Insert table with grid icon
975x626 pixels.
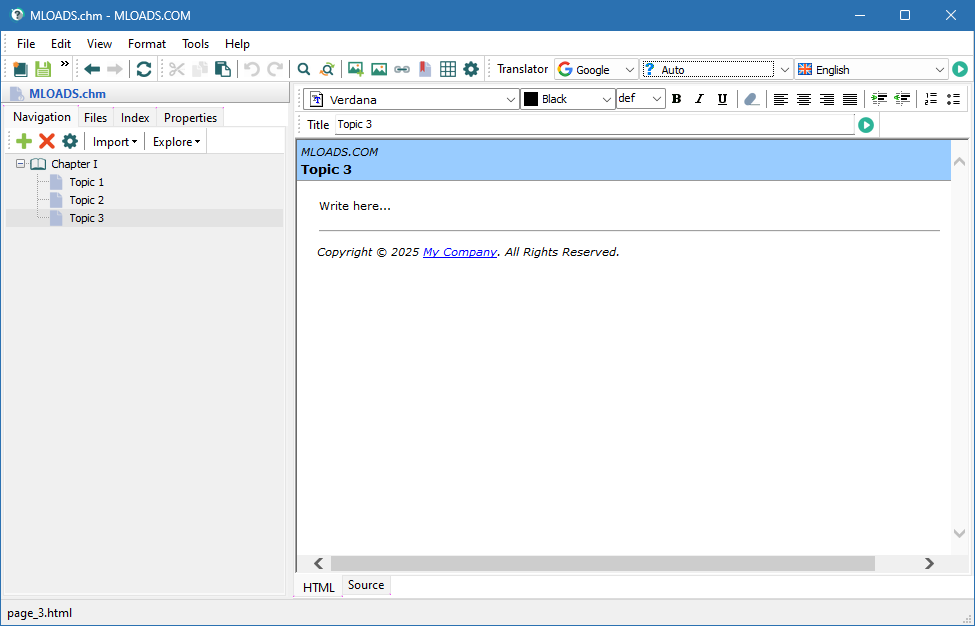(448, 69)
